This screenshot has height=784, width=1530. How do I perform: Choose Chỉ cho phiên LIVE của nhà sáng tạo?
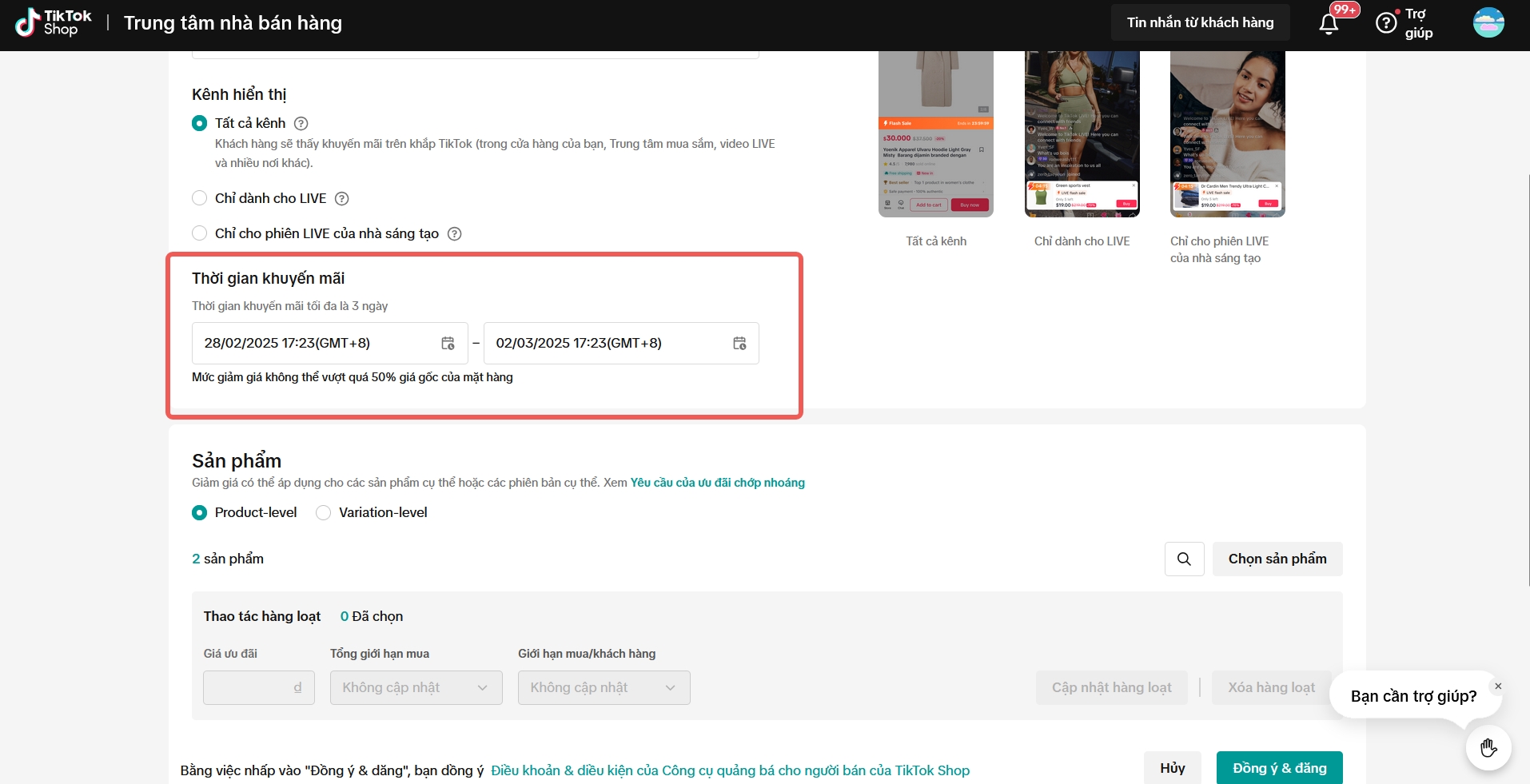200,233
